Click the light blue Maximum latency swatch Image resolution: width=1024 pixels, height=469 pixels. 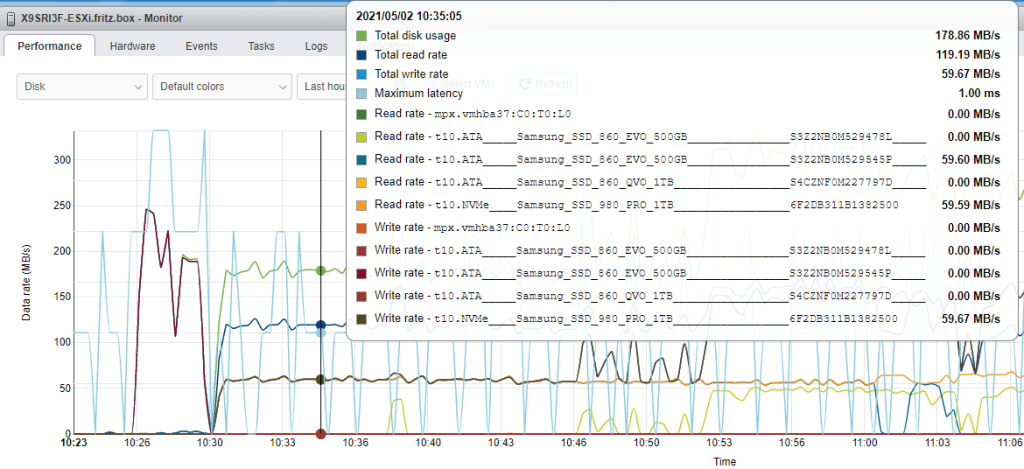point(361,94)
